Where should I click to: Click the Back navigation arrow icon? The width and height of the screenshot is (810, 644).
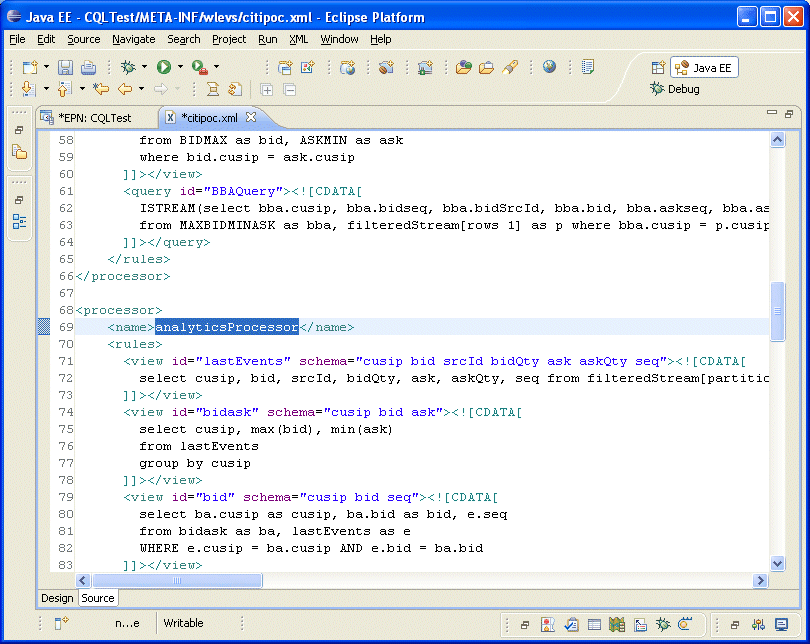tap(124, 89)
